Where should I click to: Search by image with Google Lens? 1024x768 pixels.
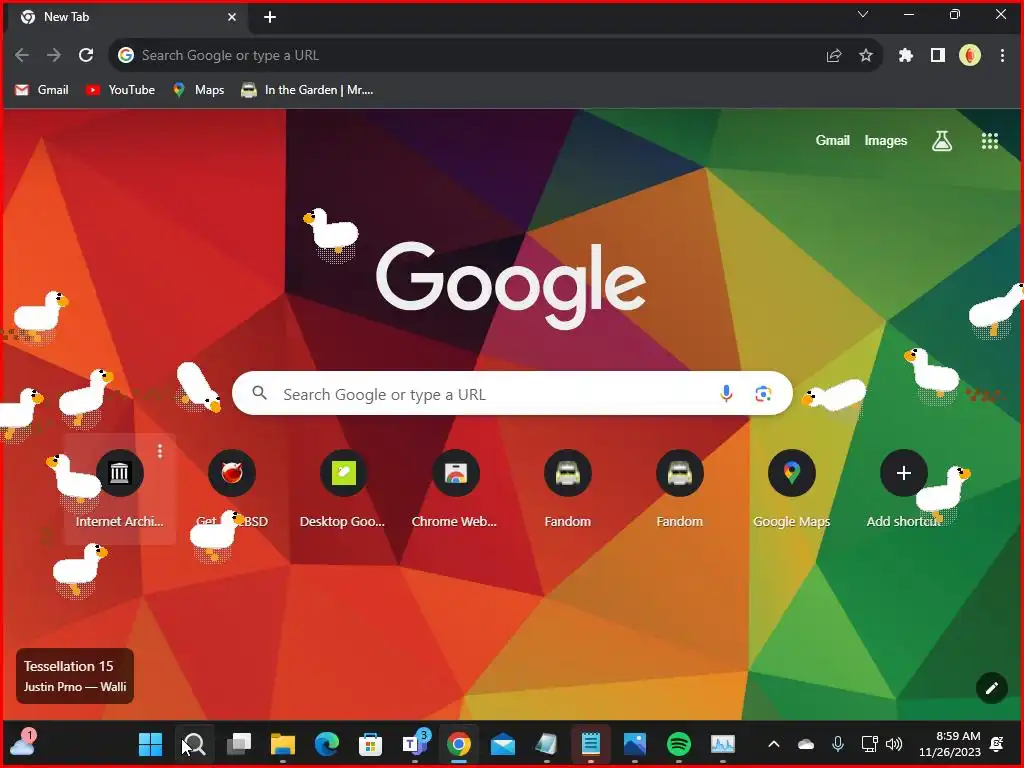[x=763, y=393]
